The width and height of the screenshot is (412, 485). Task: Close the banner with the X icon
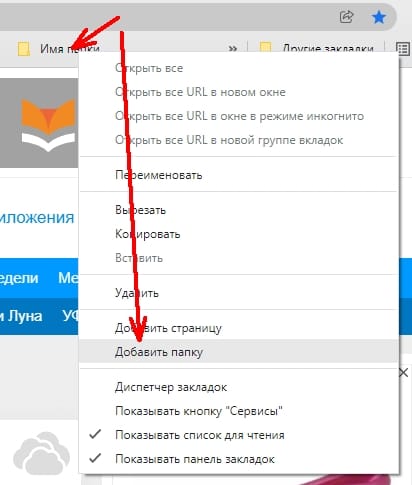click(x=403, y=372)
